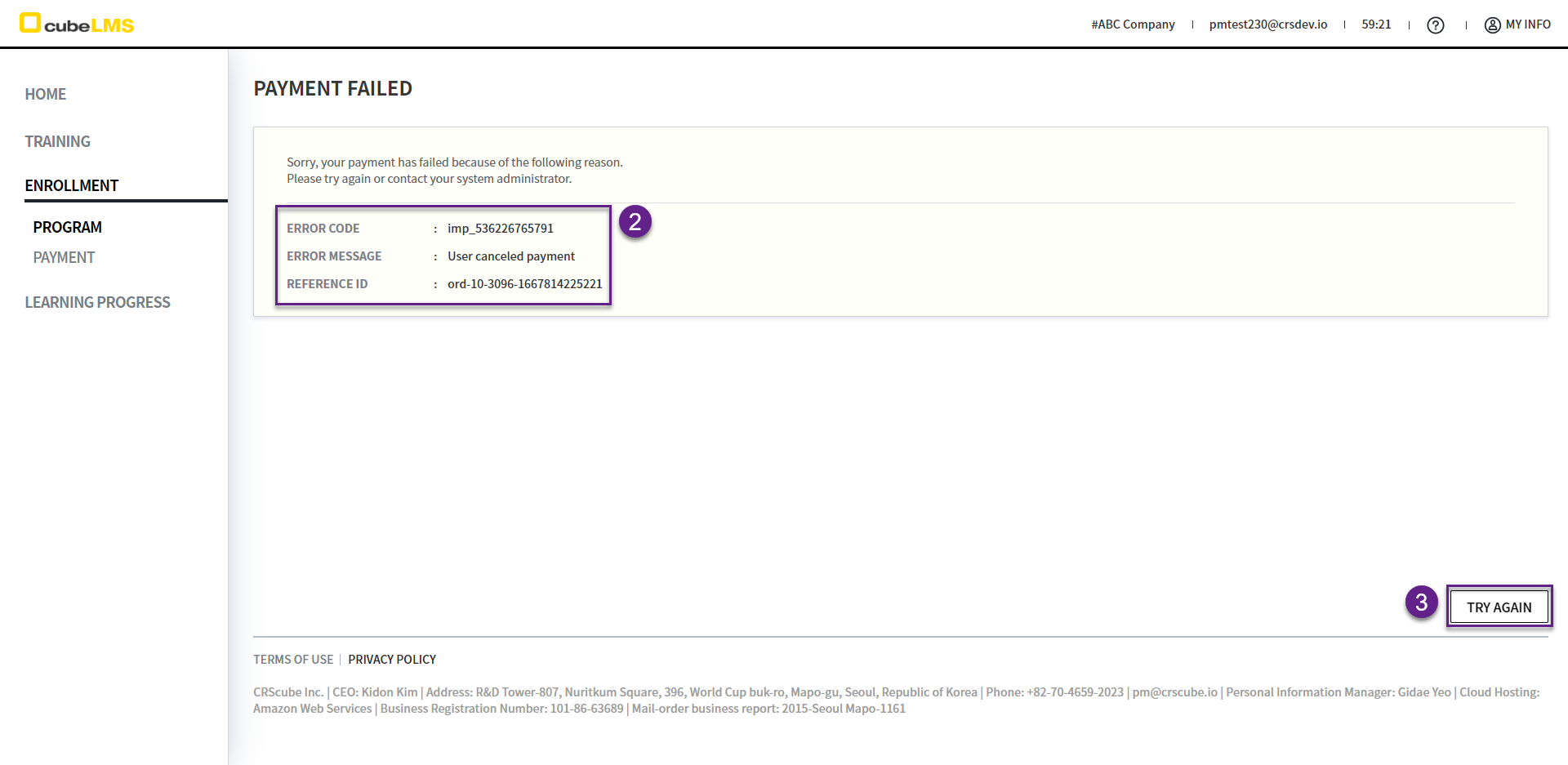Navigate to LEARNING PROGRESS
This screenshot has width=1568, height=765.
click(97, 302)
